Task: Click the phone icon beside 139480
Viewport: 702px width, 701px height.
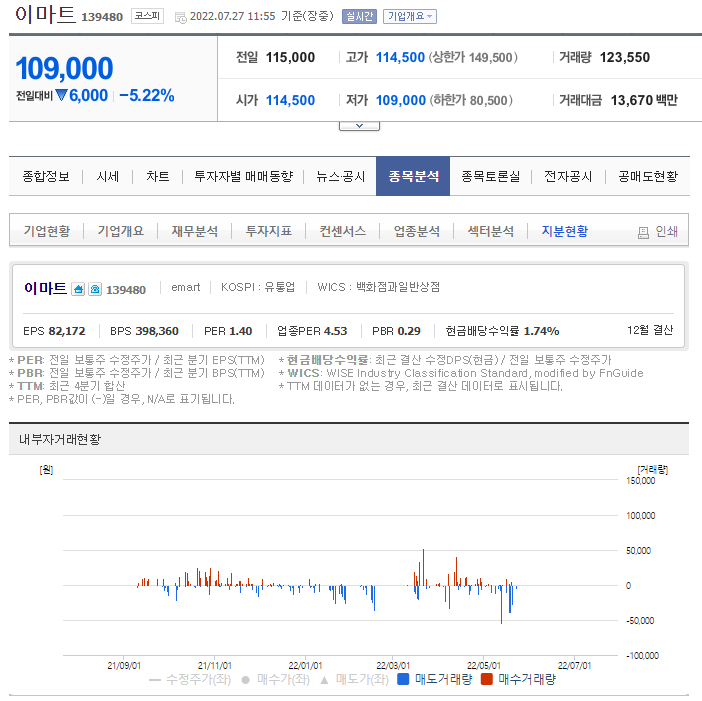Action: [95, 289]
